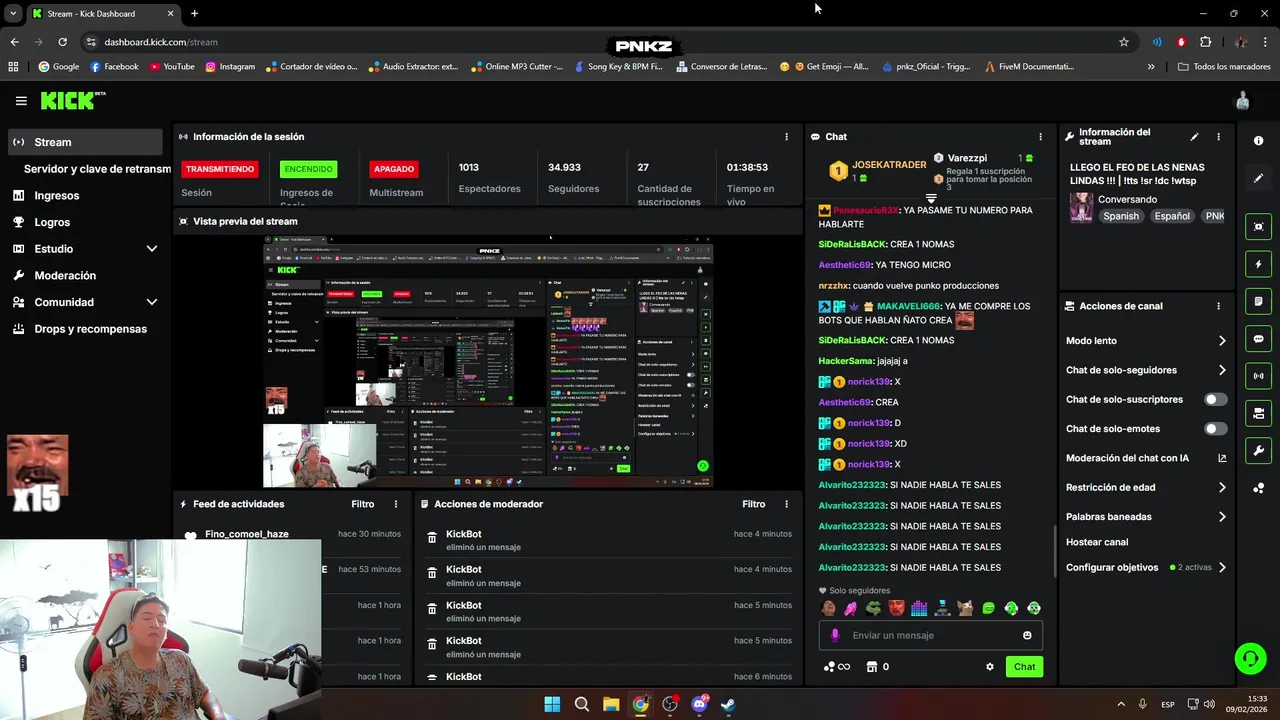Click the TRANSMITIENDO status badge

coord(220,169)
